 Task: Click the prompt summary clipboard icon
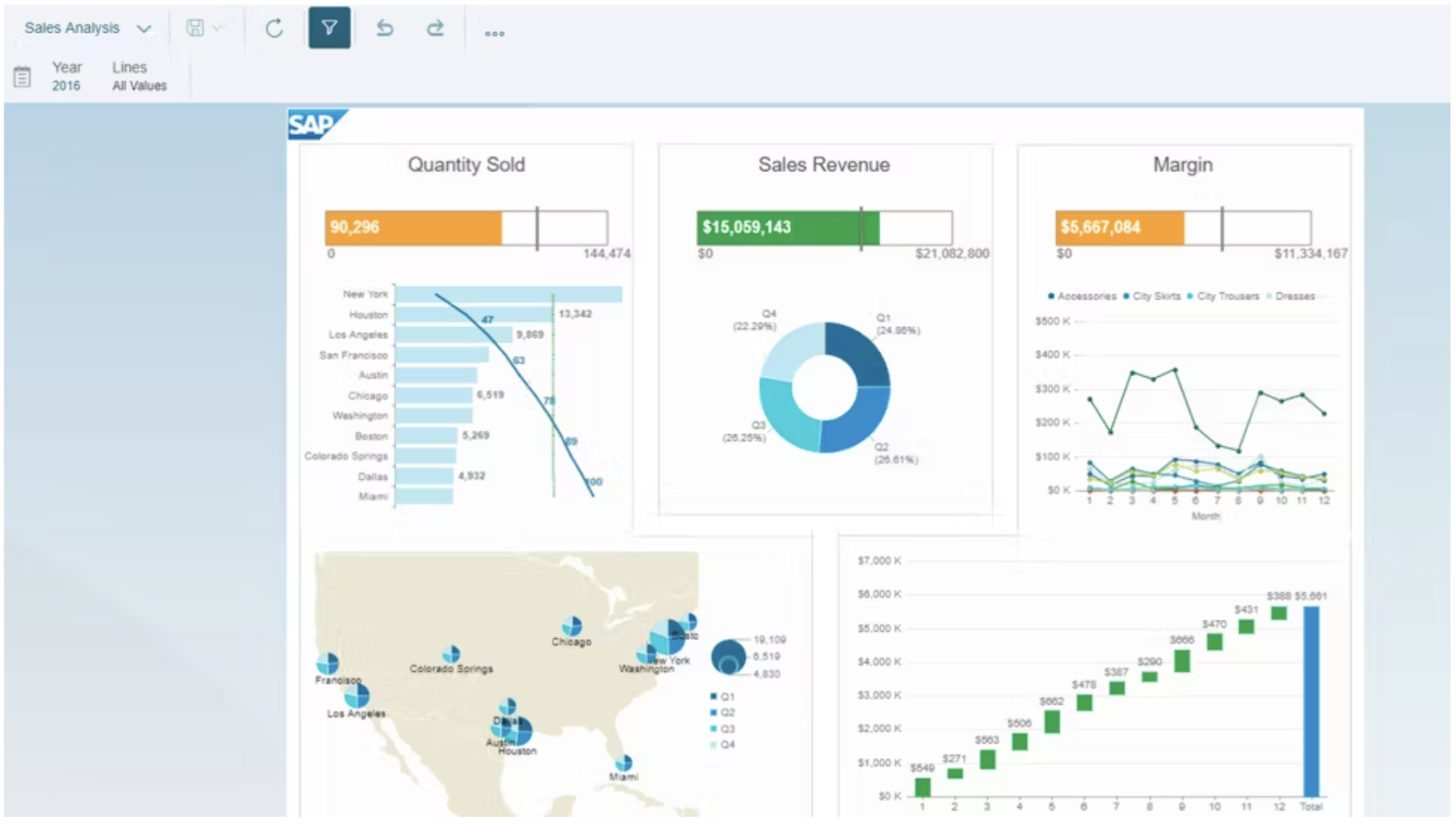click(22, 76)
